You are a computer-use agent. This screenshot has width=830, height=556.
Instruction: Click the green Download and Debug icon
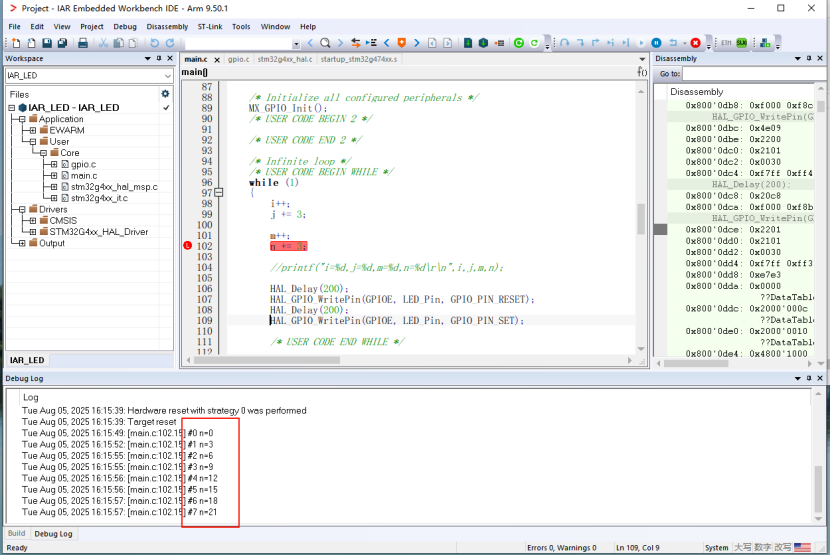pyautogui.click(x=519, y=43)
